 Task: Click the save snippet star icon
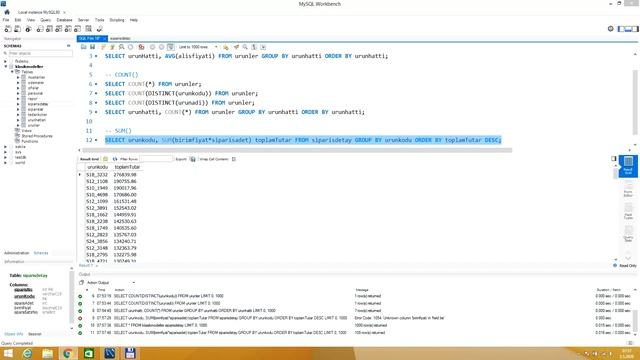[226, 47]
